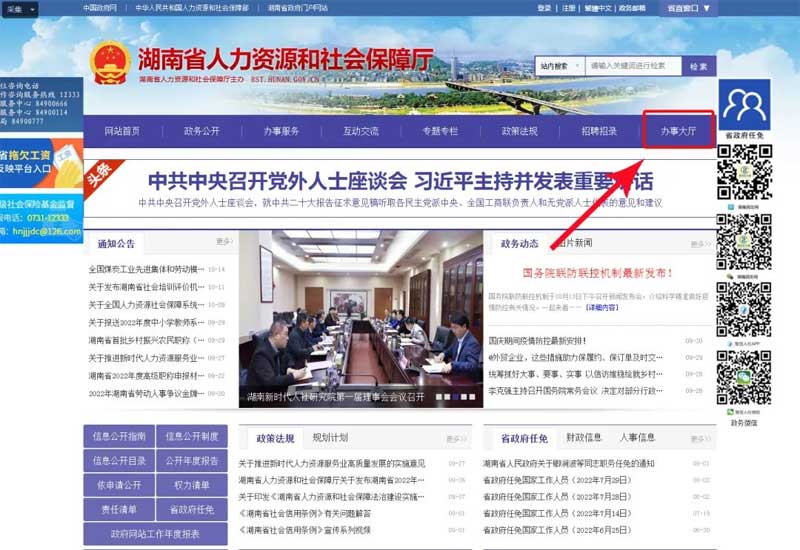The height and width of the screenshot is (550, 800).
Task: Click the 检索 search button
Action: [x=698, y=66]
